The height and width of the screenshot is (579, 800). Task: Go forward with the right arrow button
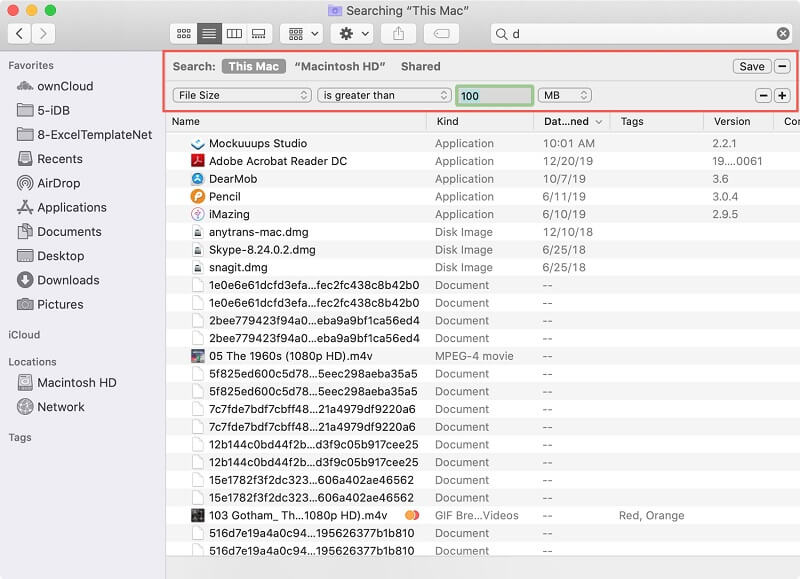43,34
